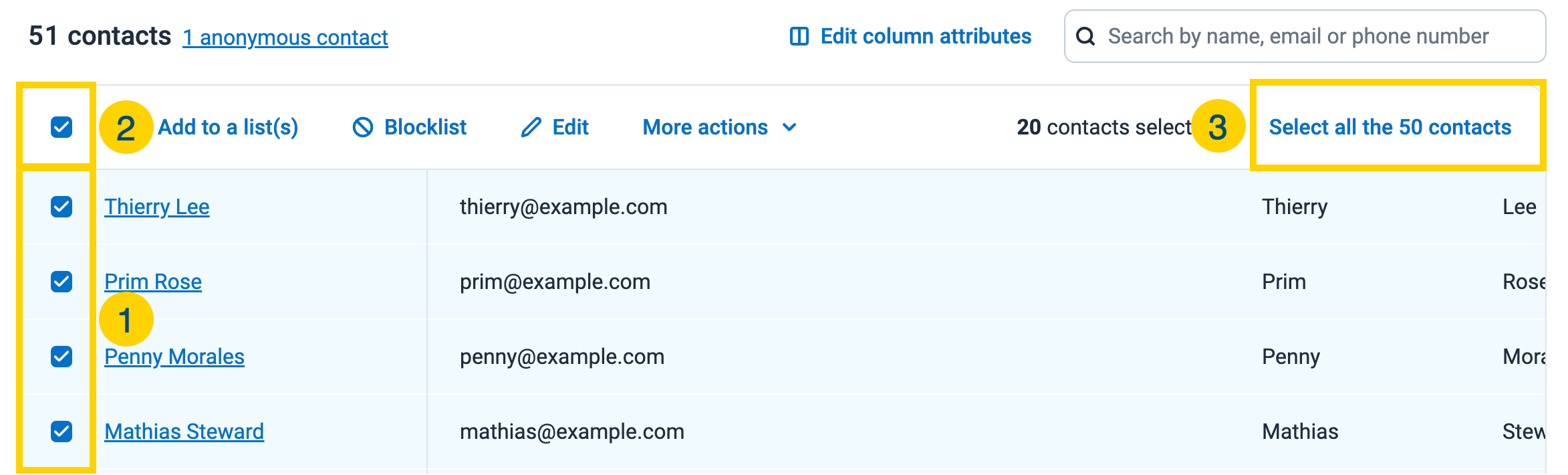Uncheck the Prim Rose row checkbox
Image resolution: width=1568 pixels, height=475 pixels.
pyautogui.click(x=61, y=282)
